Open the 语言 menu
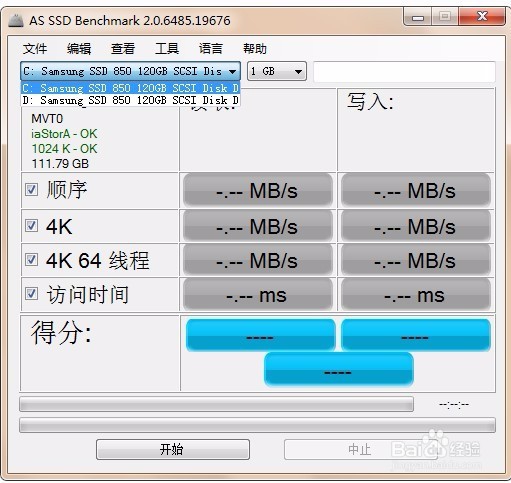The height and width of the screenshot is (483, 511). (210, 49)
